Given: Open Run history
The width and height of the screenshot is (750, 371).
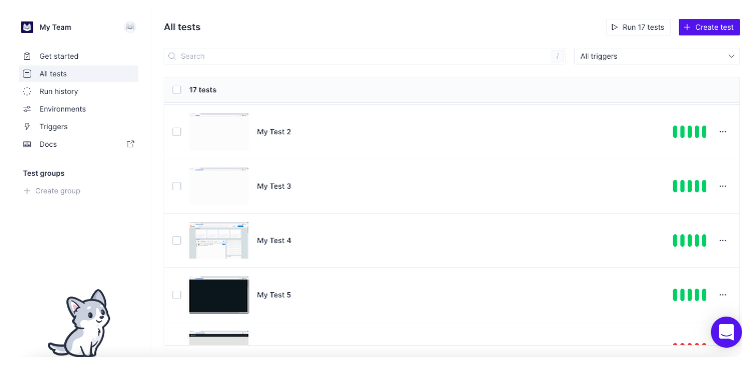Looking at the screenshot, I should [78, 91].
